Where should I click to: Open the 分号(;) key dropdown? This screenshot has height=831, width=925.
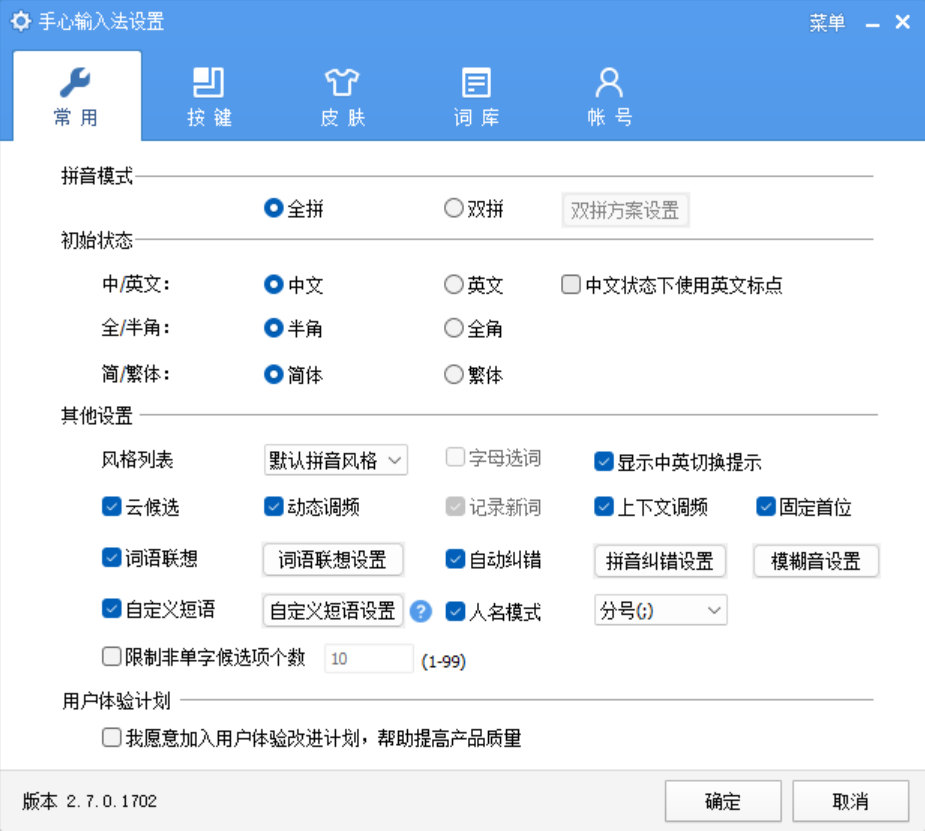(x=661, y=610)
